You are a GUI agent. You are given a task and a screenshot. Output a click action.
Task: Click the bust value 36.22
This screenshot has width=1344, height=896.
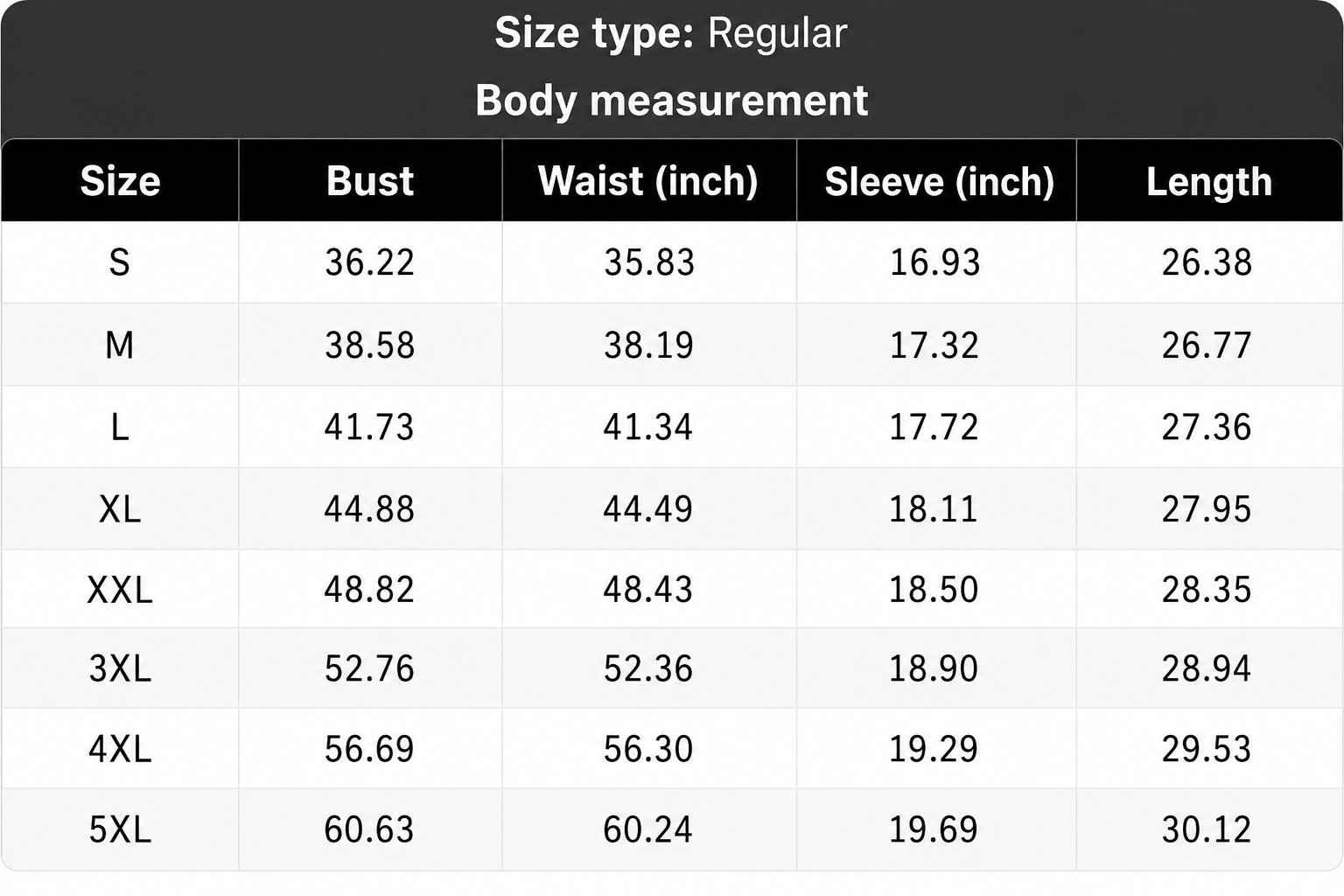[x=369, y=262]
